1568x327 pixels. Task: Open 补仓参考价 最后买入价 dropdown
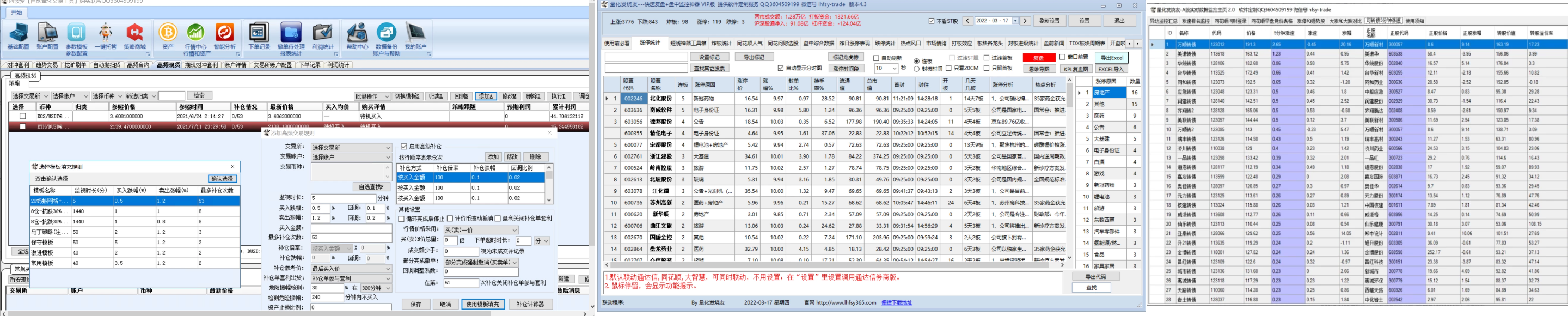(351, 268)
